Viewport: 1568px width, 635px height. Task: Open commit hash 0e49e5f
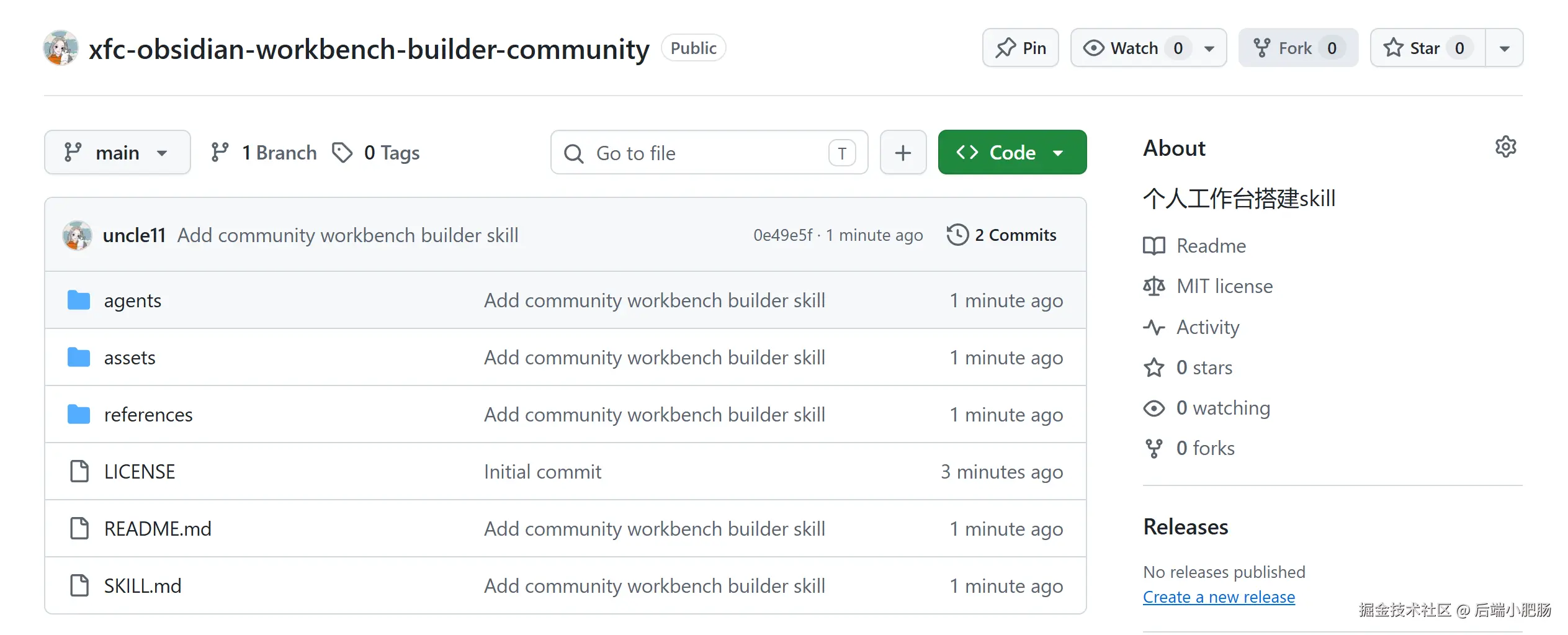[783, 235]
